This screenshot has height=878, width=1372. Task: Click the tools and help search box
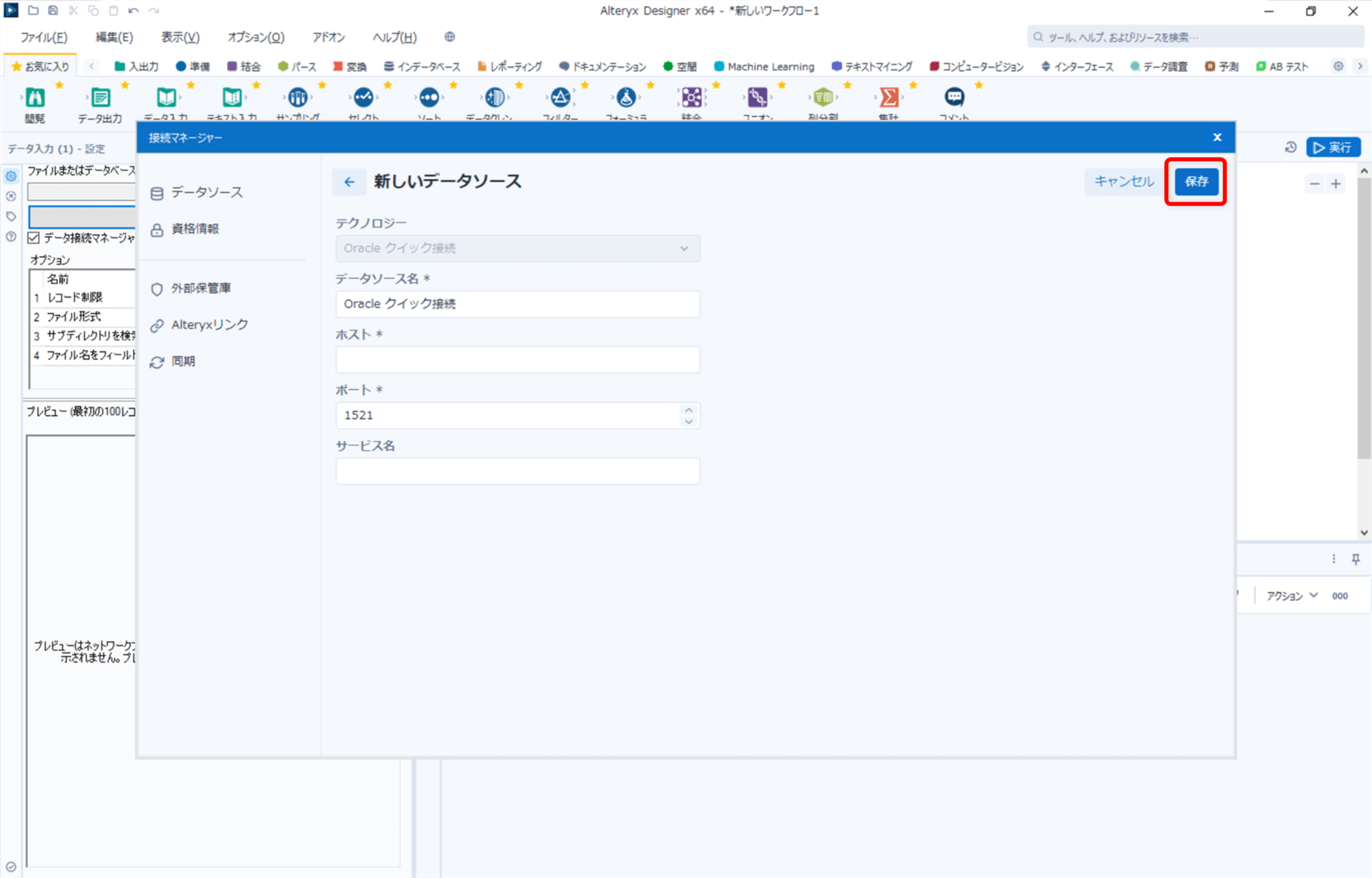pyautogui.click(x=1195, y=37)
